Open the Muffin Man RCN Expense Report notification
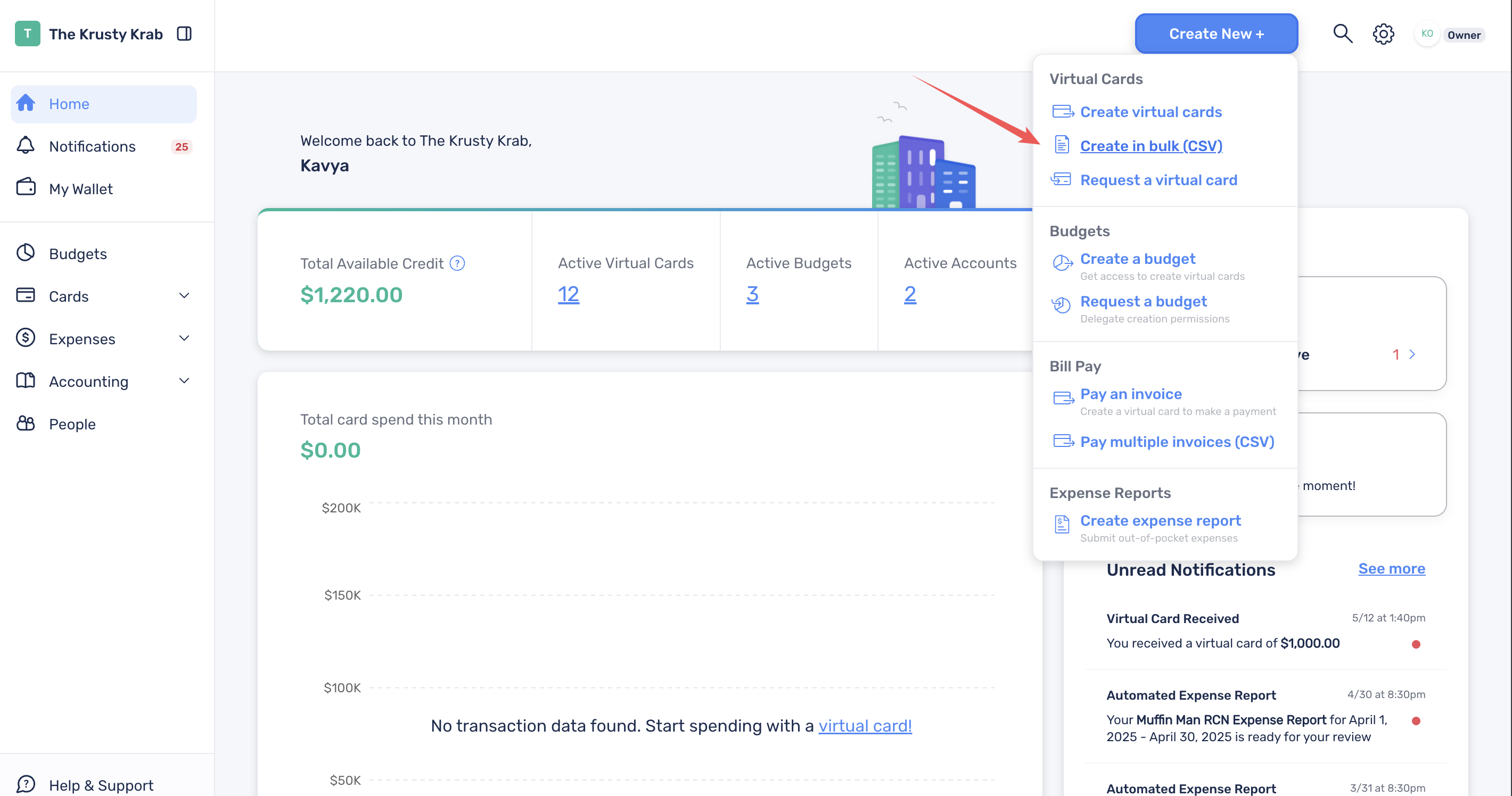1512x796 pixels. (1266, 716)
